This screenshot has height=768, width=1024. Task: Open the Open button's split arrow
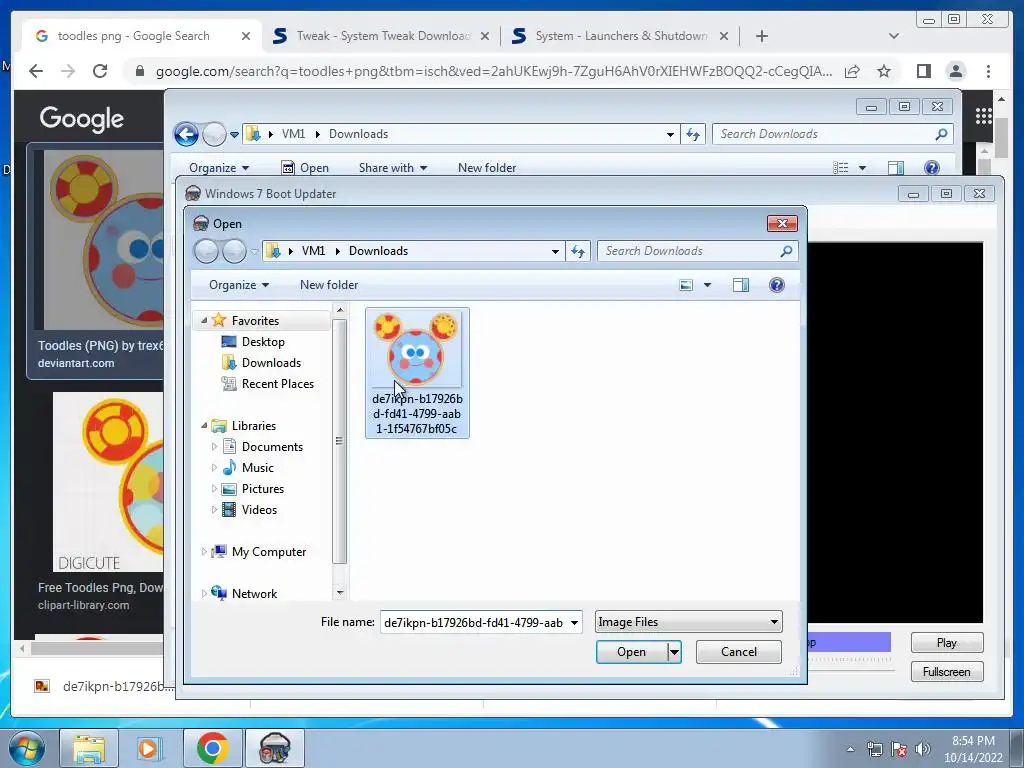click(x=674, y=652)
